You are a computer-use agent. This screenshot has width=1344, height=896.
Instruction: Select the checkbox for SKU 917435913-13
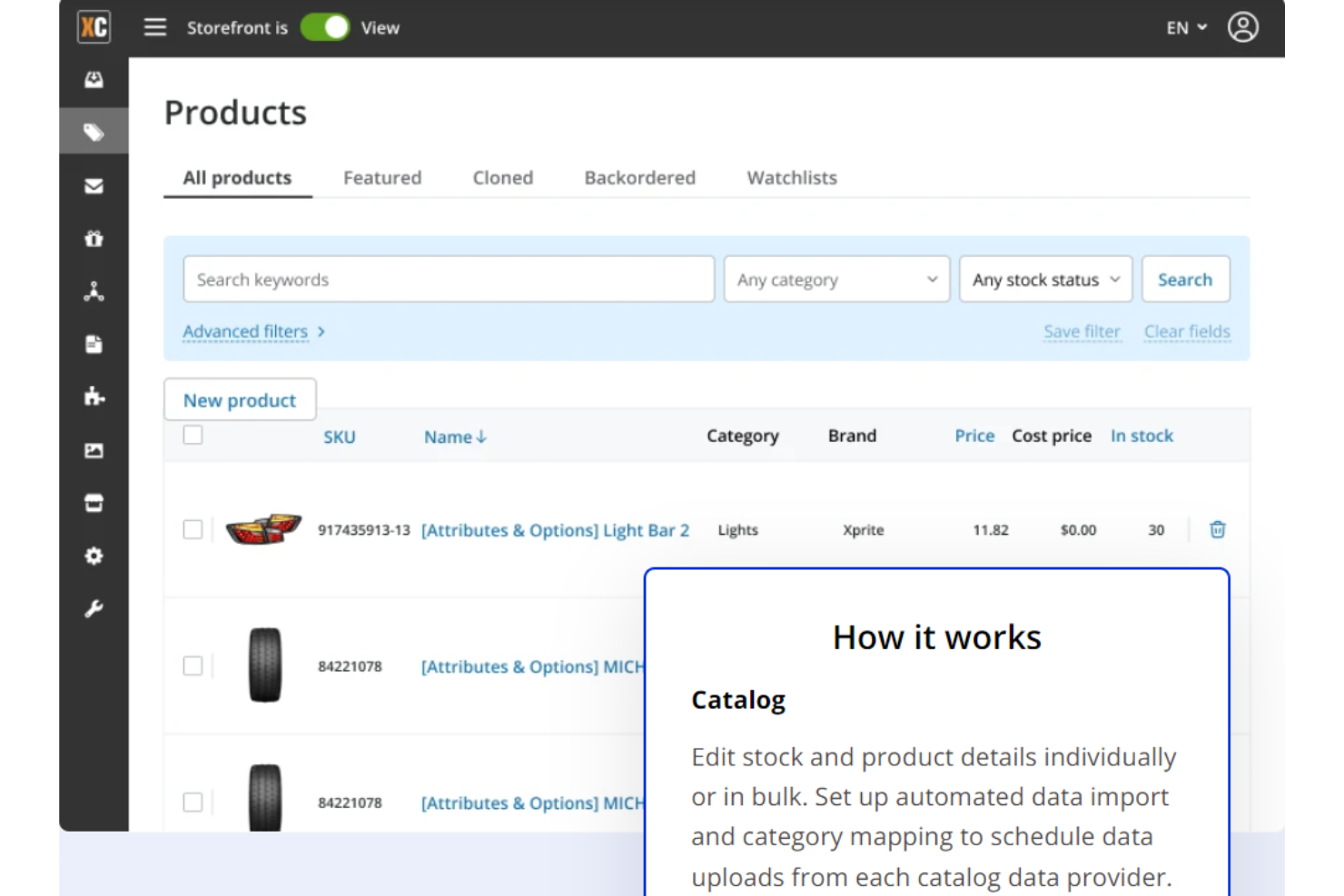click(193, 529)
